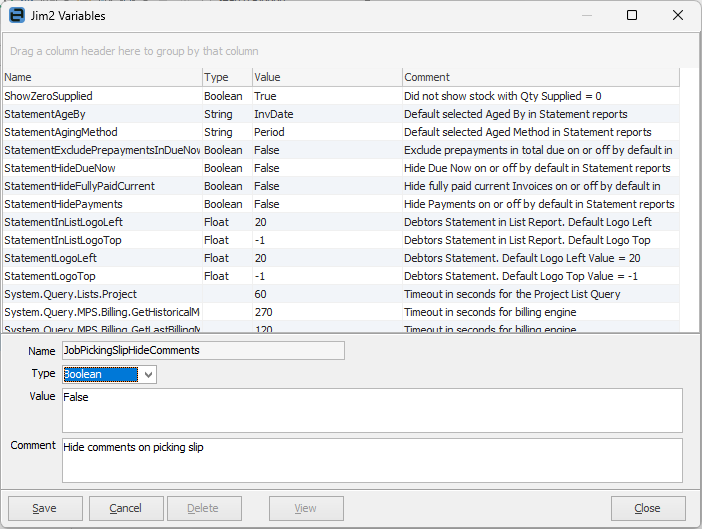
Task: Select the ShowZeroSupplied row
Action: (100, 96)
